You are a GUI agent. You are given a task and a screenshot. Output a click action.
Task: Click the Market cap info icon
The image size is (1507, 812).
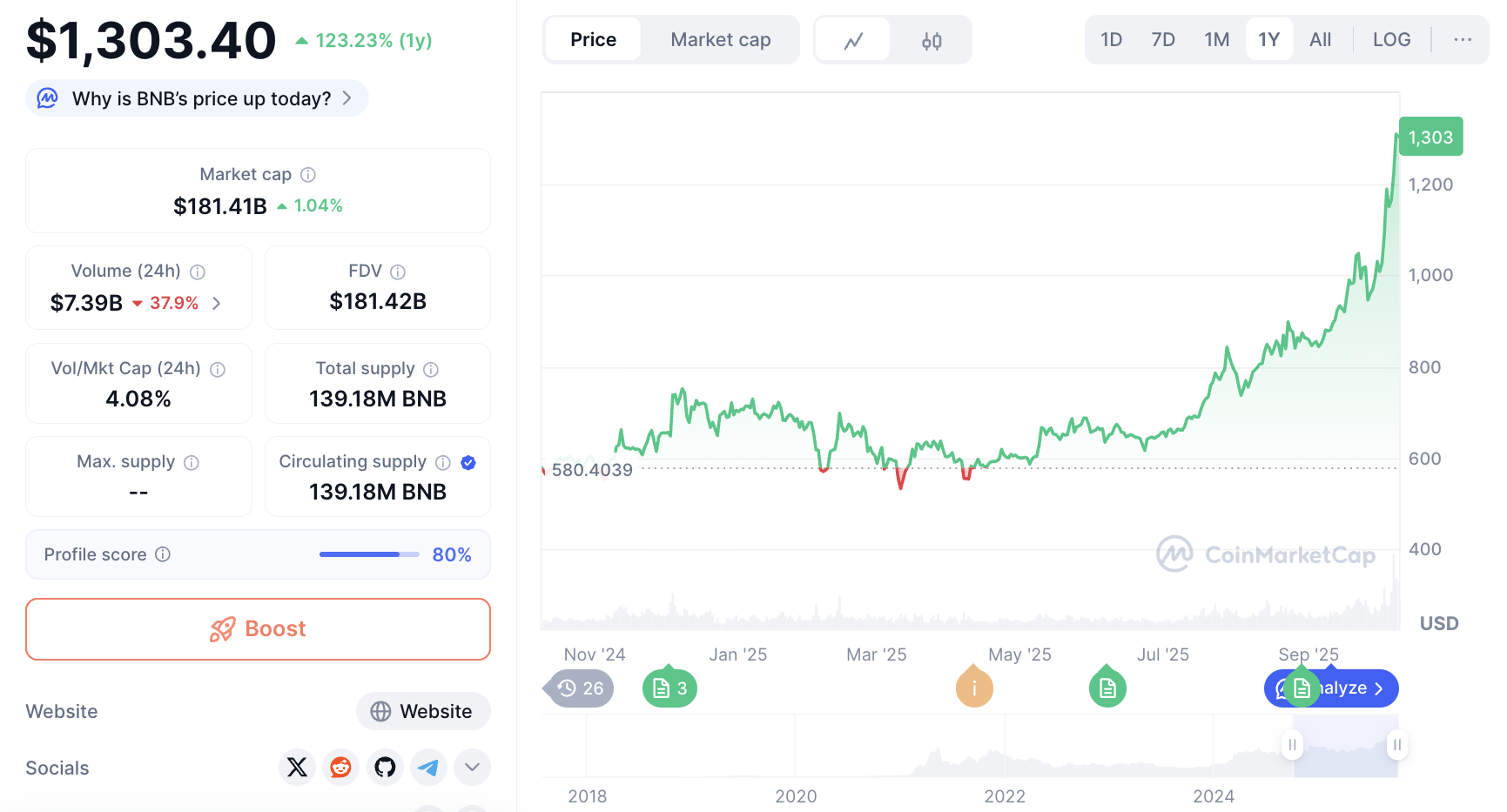pyautogui.click(x=308, y=175)
